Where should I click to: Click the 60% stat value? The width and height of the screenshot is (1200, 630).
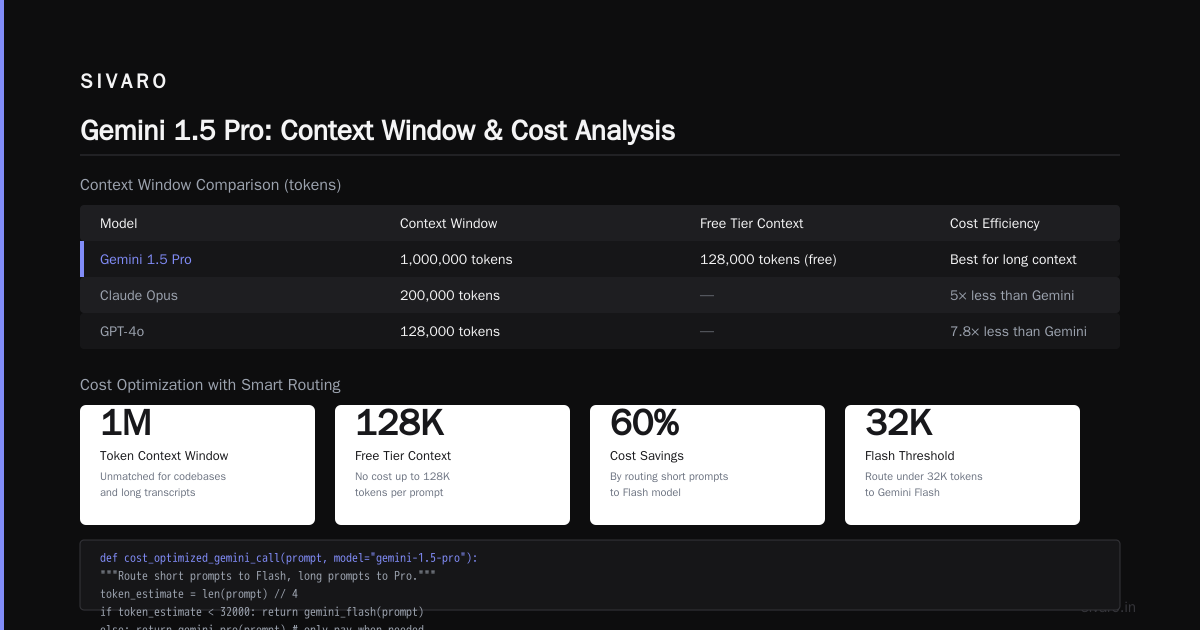645,423
